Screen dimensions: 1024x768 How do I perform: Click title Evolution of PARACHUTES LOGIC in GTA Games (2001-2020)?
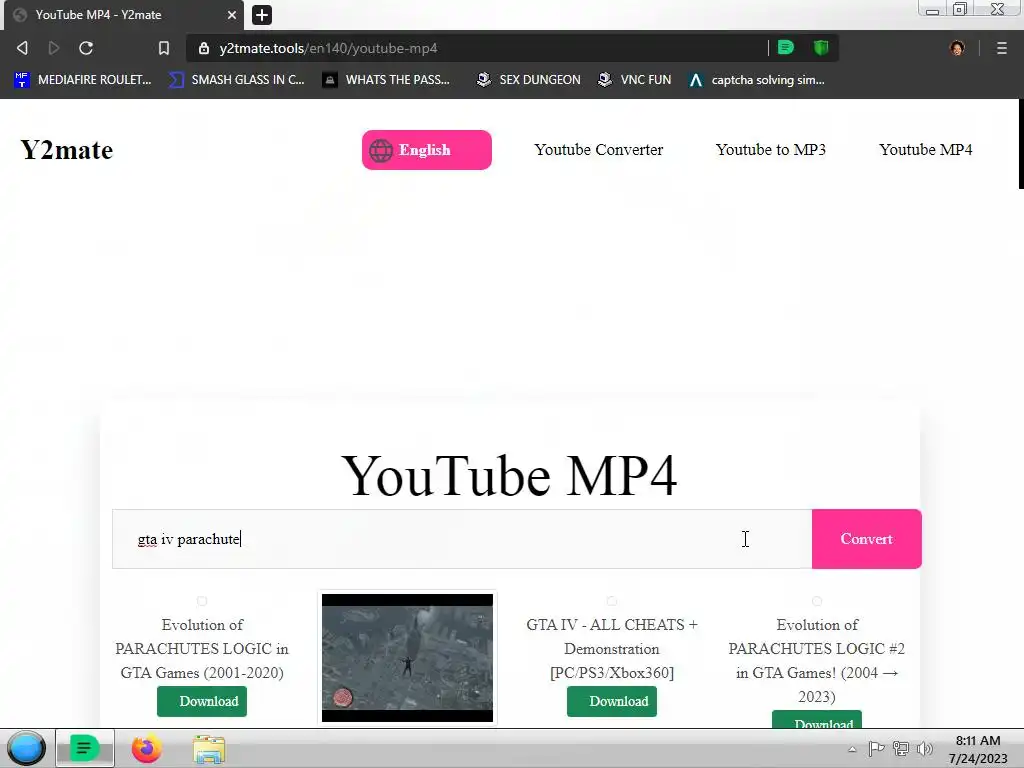202,648
